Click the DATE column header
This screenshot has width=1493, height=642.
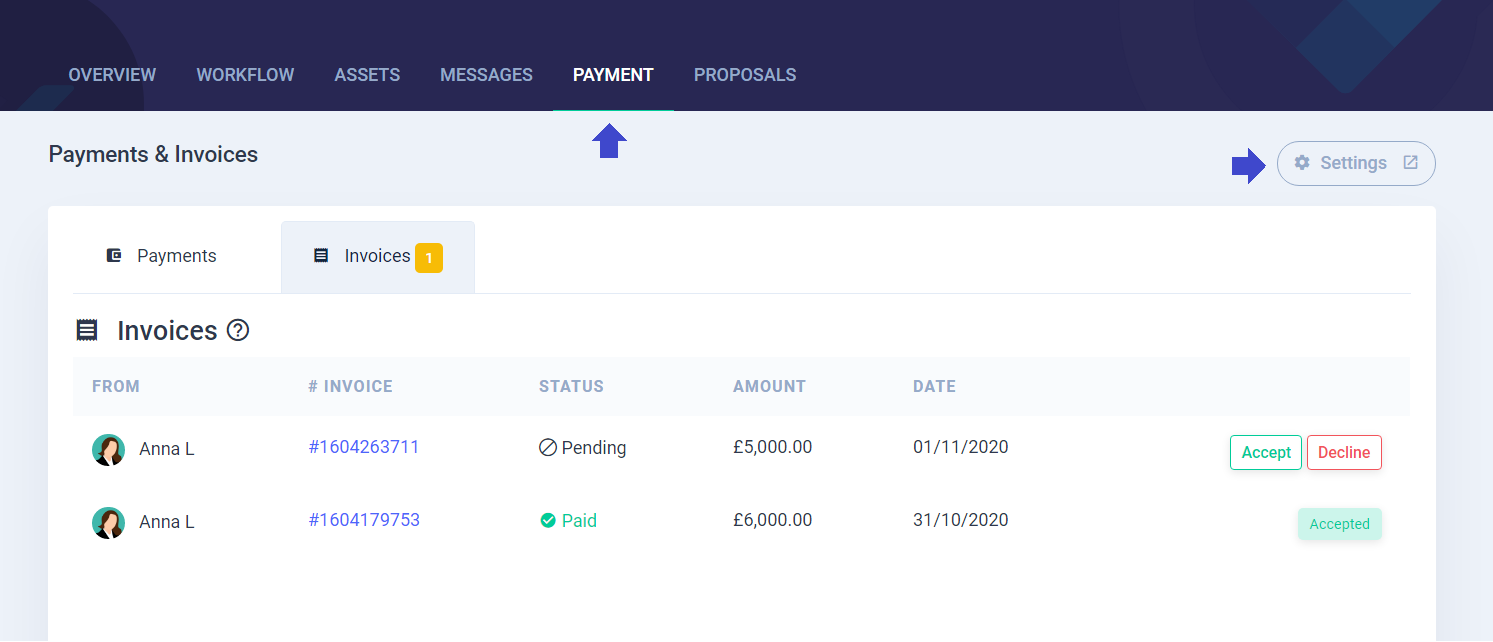pos(934,386)
